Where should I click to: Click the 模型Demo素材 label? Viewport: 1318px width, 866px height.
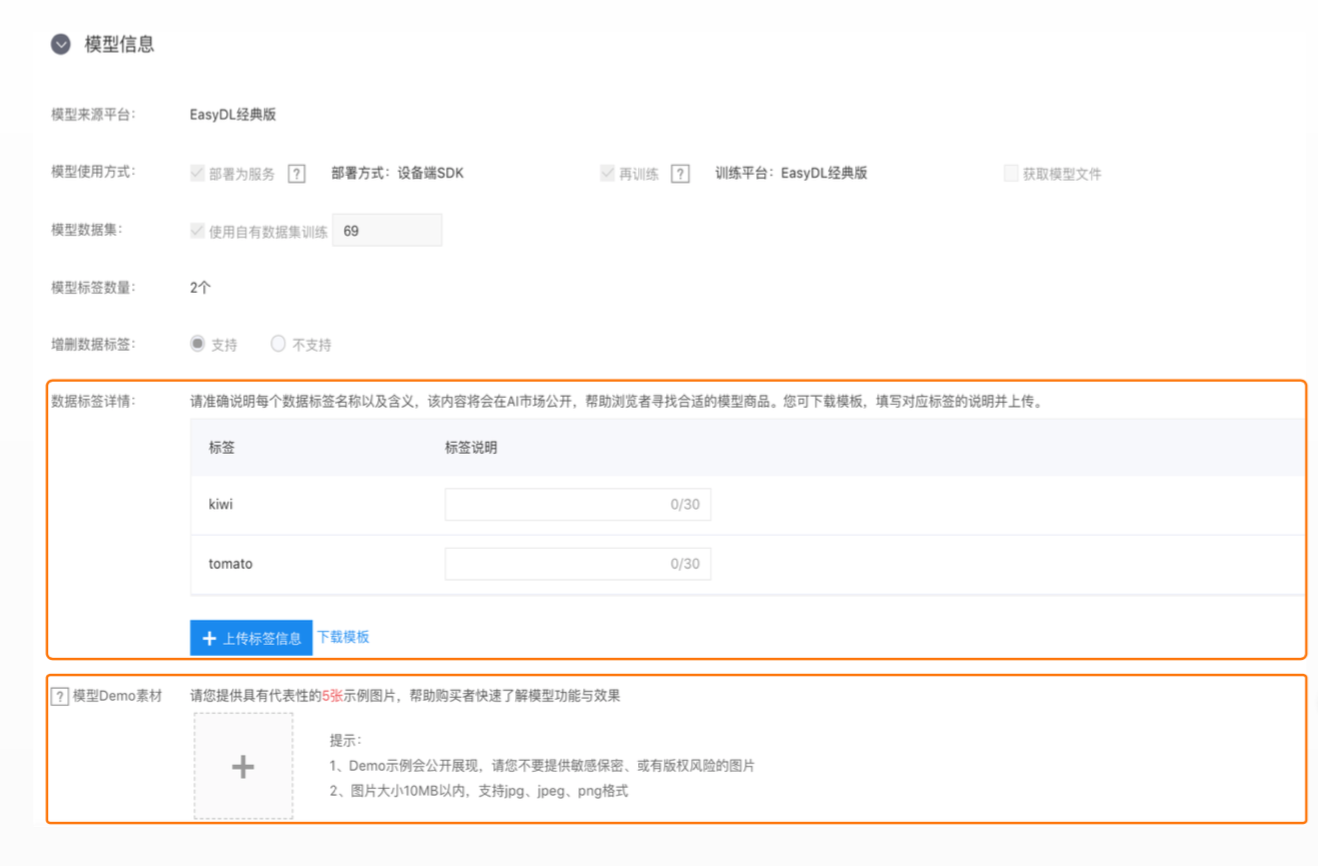tap(117, 696)
